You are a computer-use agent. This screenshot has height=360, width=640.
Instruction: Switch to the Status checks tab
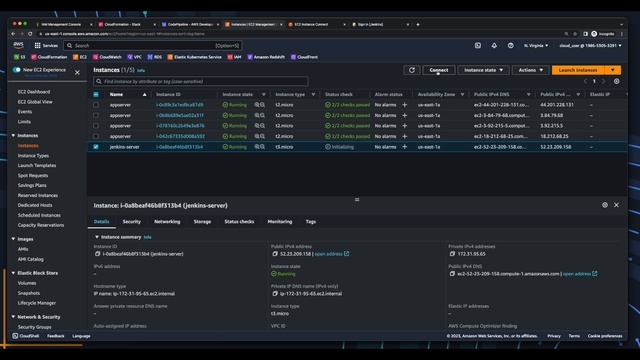coord(239,222)
